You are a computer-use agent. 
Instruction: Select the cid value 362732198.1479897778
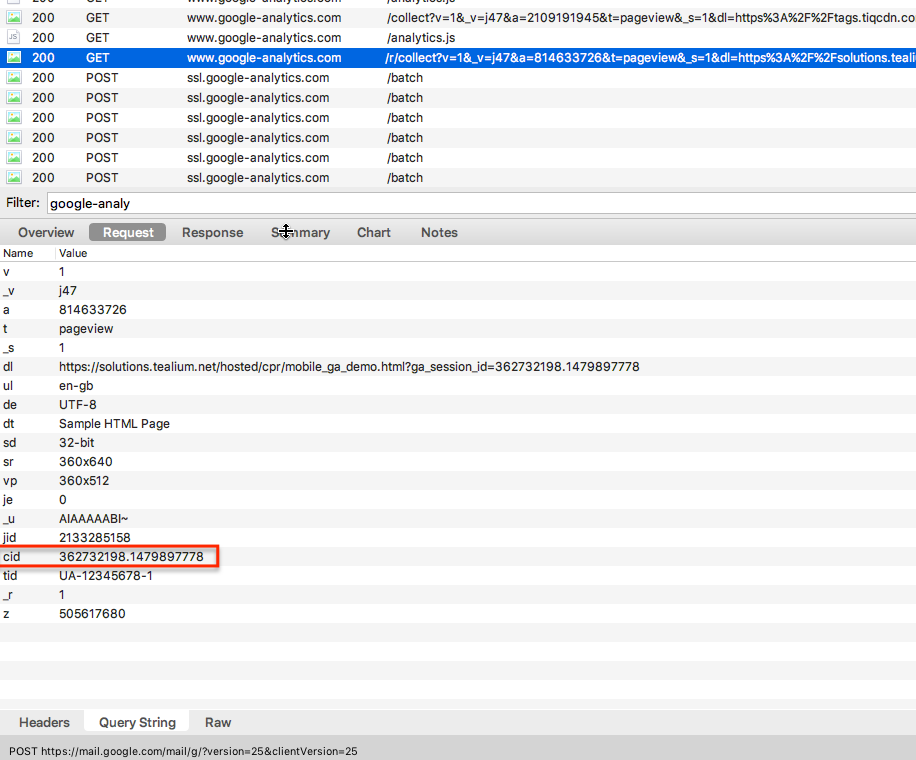pyautogui.click(x=131, y=556)
